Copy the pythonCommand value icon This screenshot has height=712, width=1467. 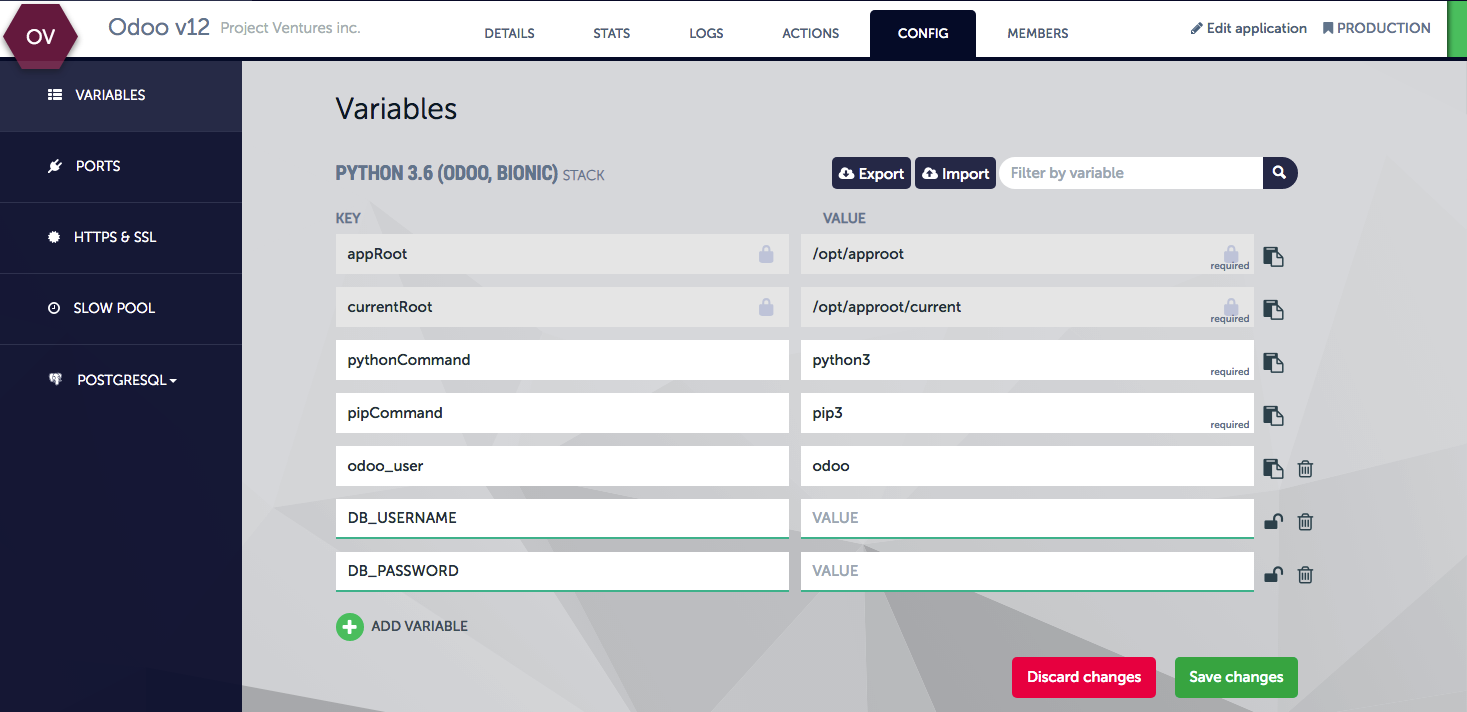point(1273,363)
